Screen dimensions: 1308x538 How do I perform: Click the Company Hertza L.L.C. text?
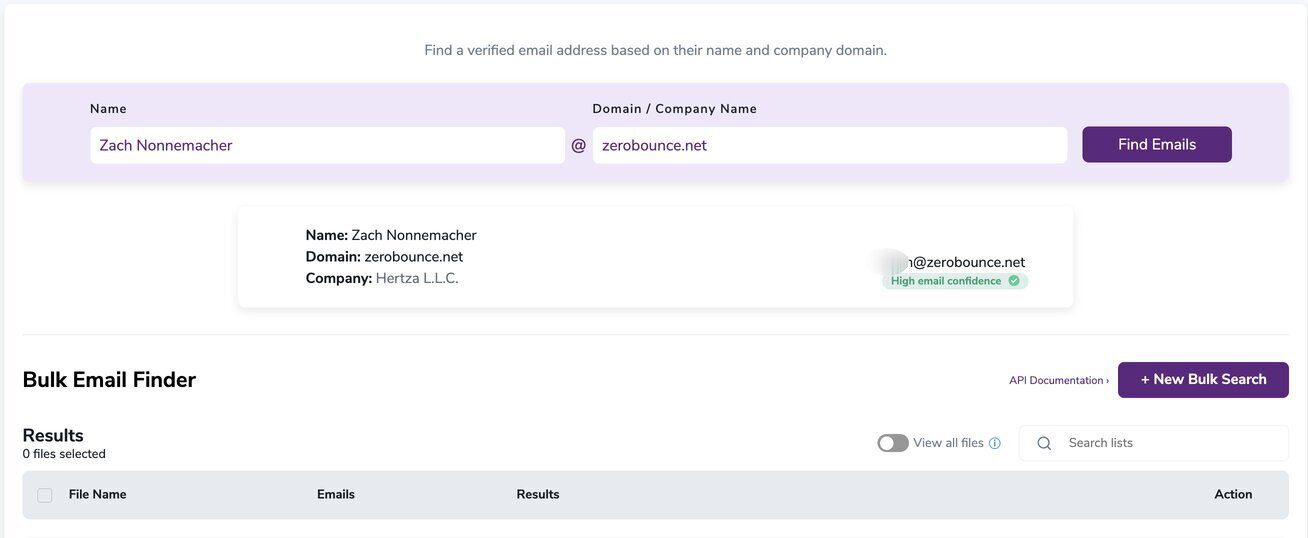pyautogui.click(x=382, y=278)
